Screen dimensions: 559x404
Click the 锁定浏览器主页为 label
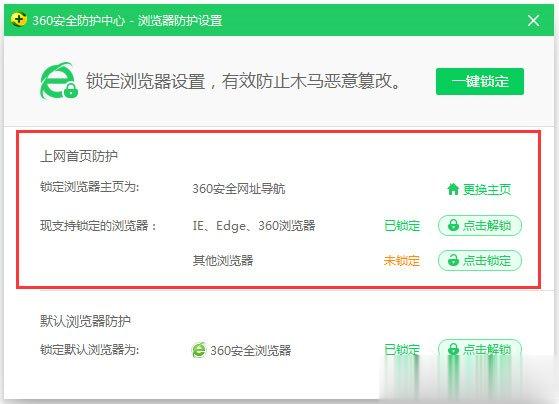click(x=89, y=187)
